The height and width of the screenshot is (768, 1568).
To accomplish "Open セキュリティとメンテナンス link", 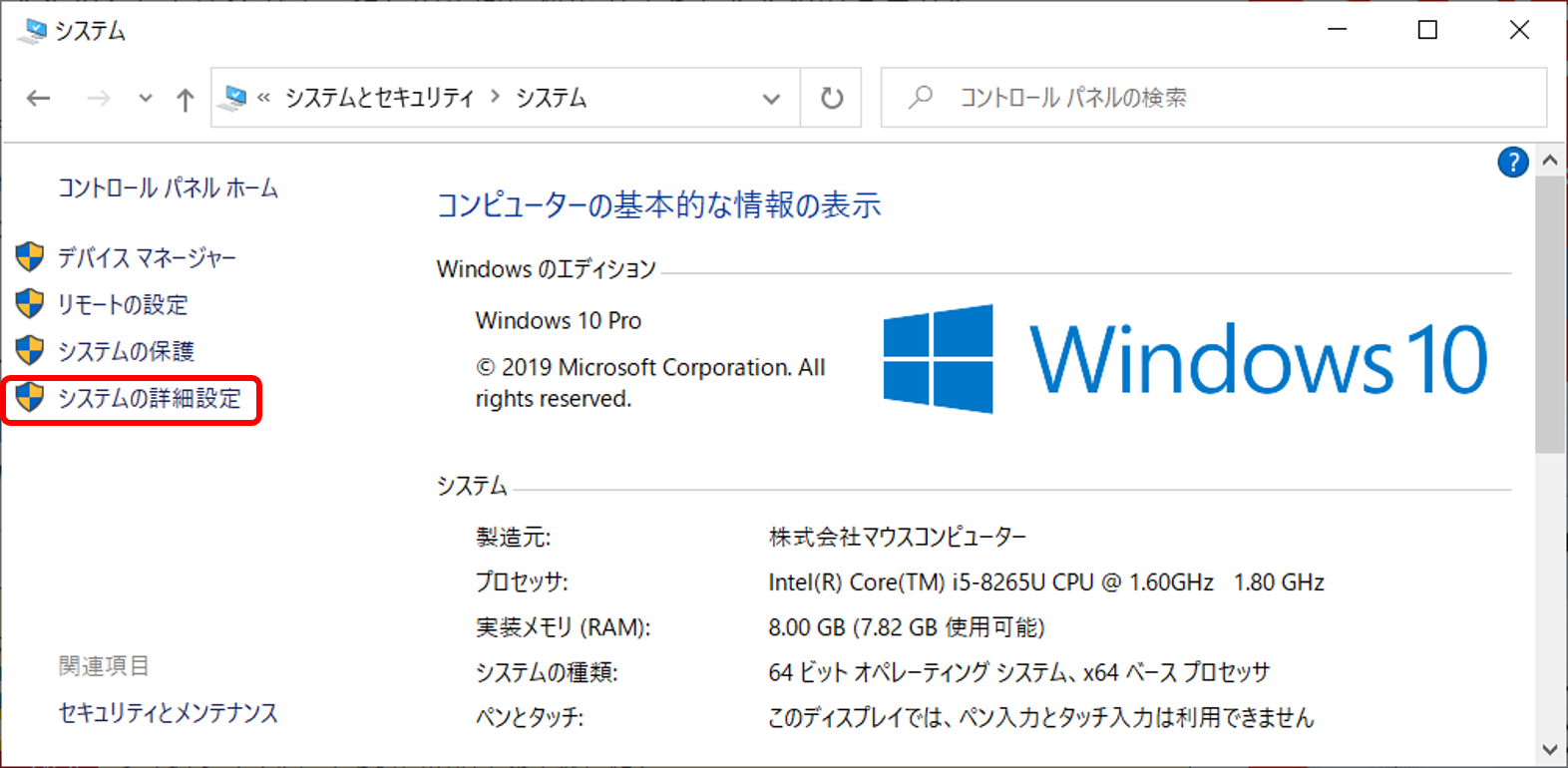I will click(168, 712).
